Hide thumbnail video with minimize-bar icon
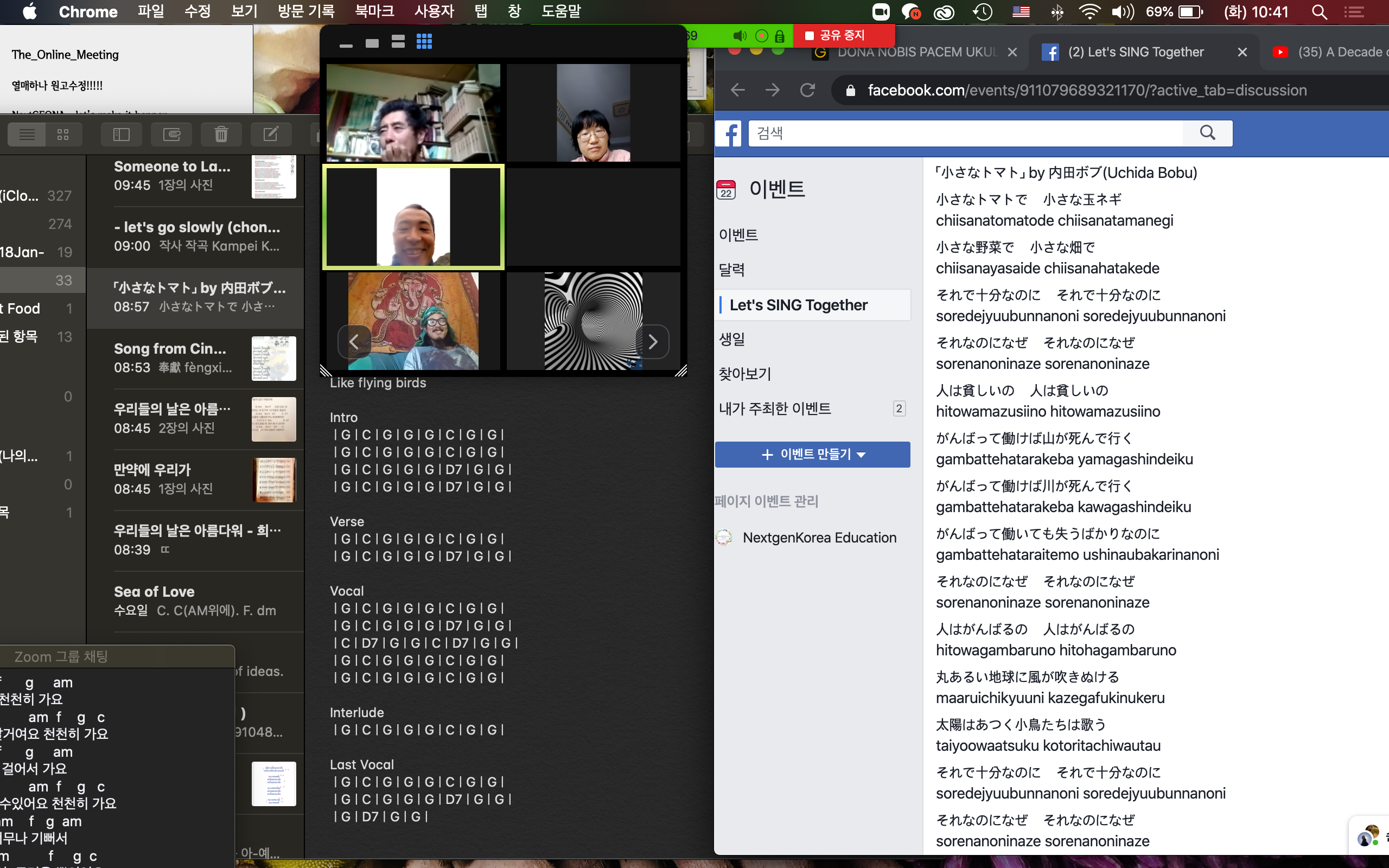Screen dimensions: 1389x868 [x=346, y=45]
